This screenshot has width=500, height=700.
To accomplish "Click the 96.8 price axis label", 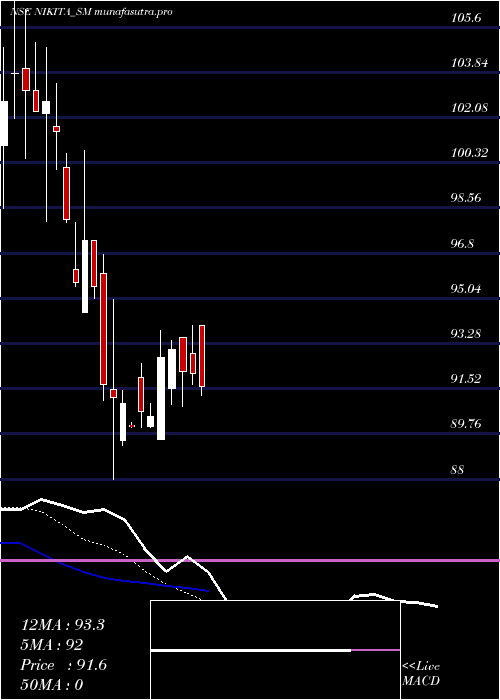I will coord(462,244).
